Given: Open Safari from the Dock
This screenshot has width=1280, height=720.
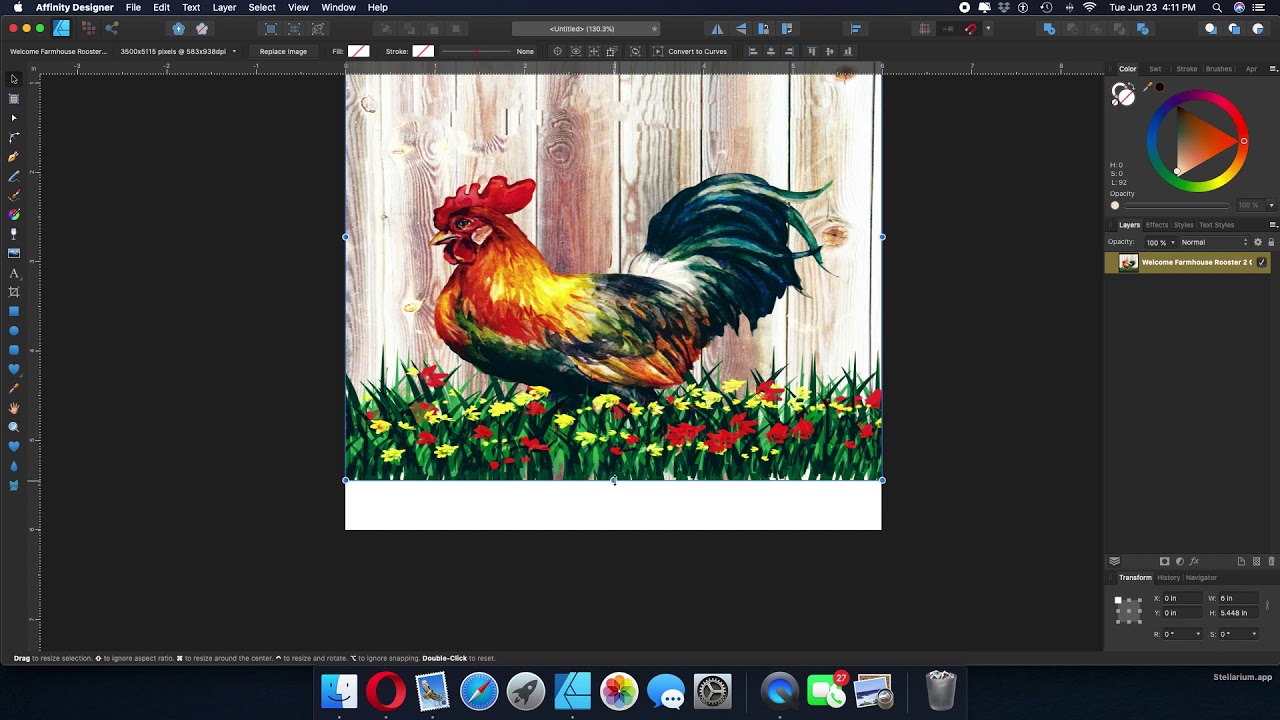Looking at the screenshot, I should [x=479, y=691].
